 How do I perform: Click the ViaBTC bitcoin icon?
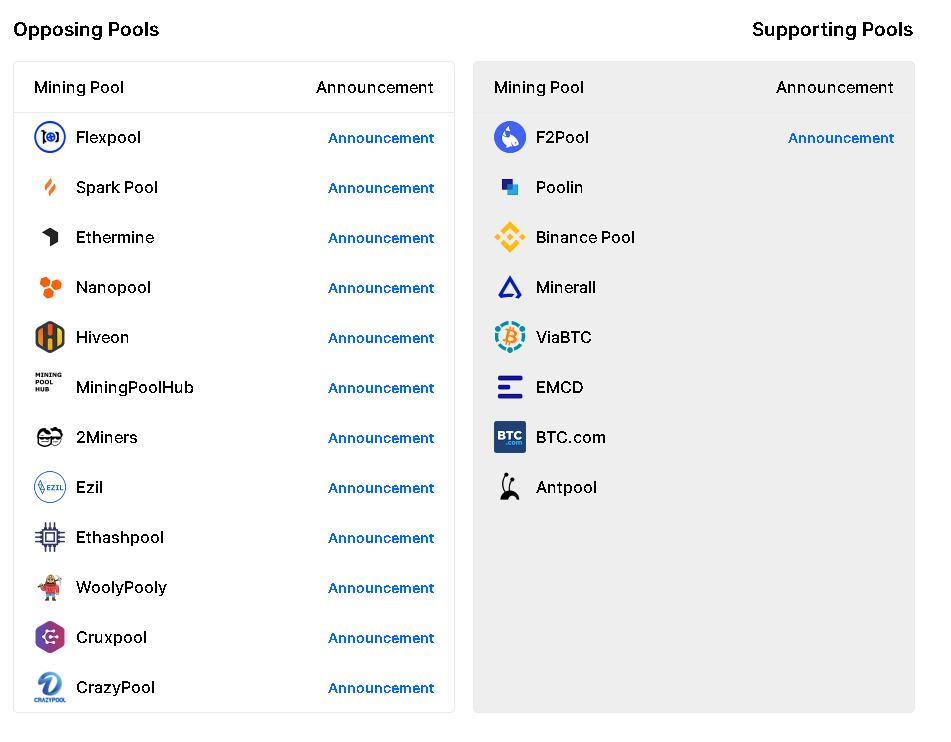pos(510,337)
